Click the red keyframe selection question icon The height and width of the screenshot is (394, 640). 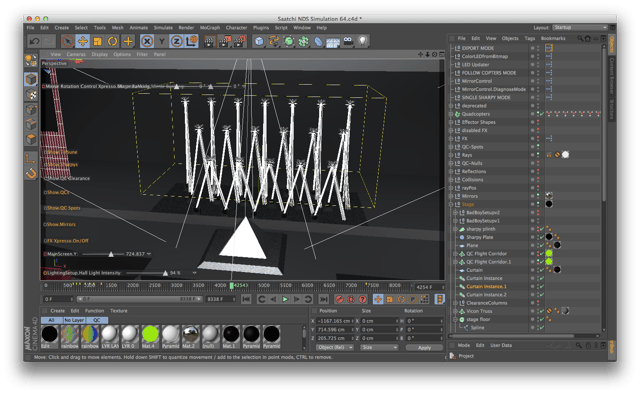coord(362,299)
